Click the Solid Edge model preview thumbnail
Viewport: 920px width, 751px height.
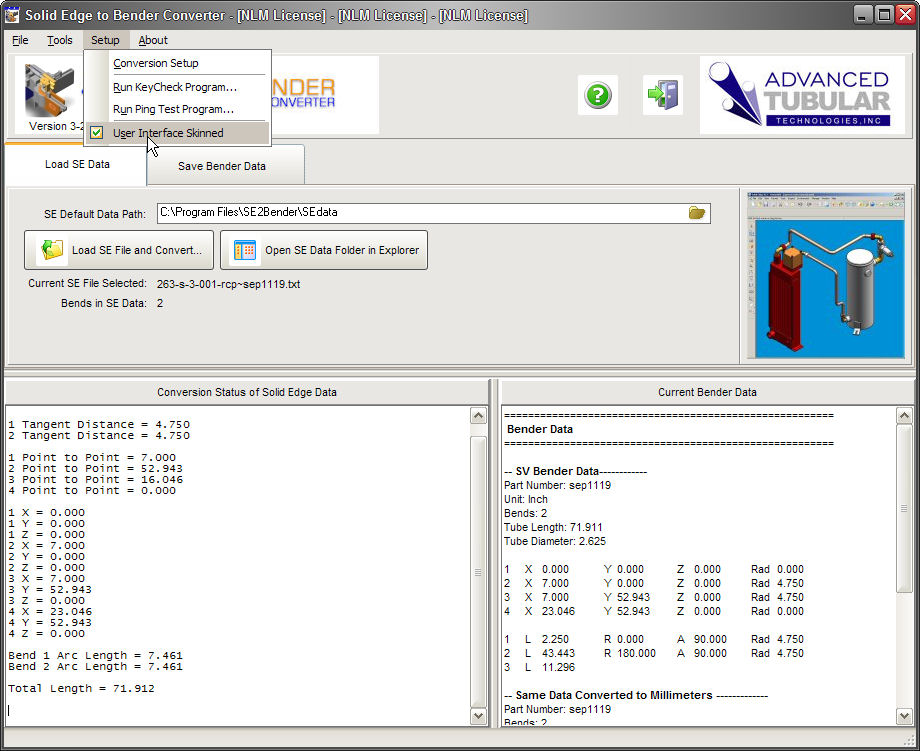coord(826,274)
